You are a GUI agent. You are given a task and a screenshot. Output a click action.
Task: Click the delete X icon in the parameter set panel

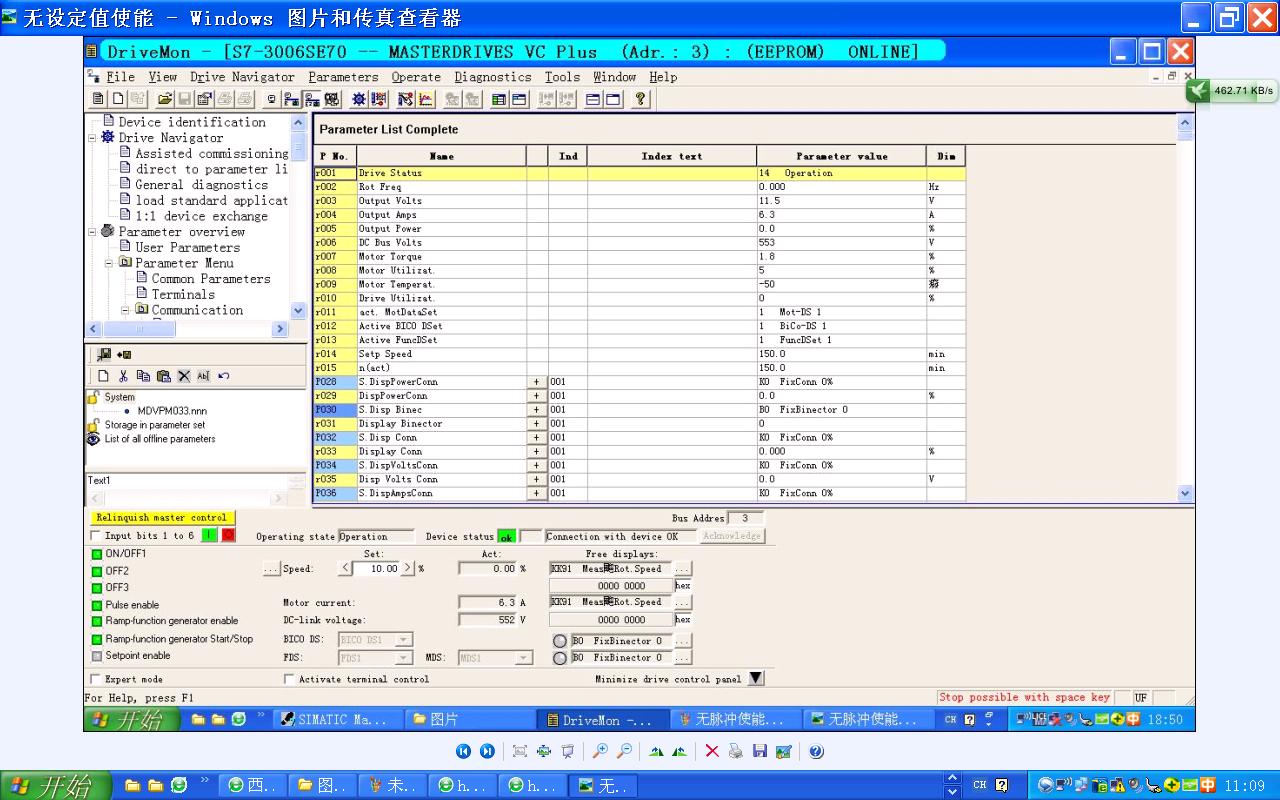click(x=184, y=376)
